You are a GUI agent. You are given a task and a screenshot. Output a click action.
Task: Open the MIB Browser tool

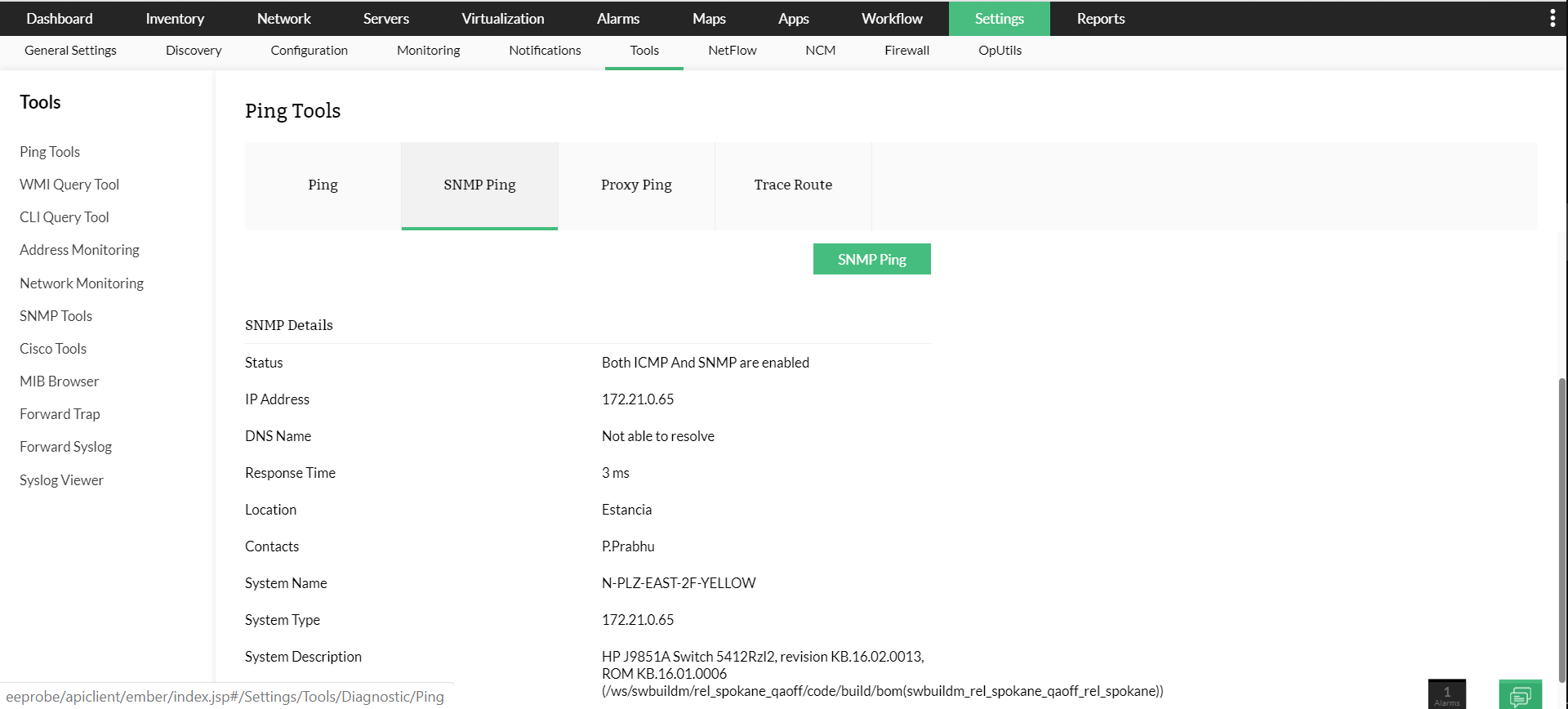[59, 381]
